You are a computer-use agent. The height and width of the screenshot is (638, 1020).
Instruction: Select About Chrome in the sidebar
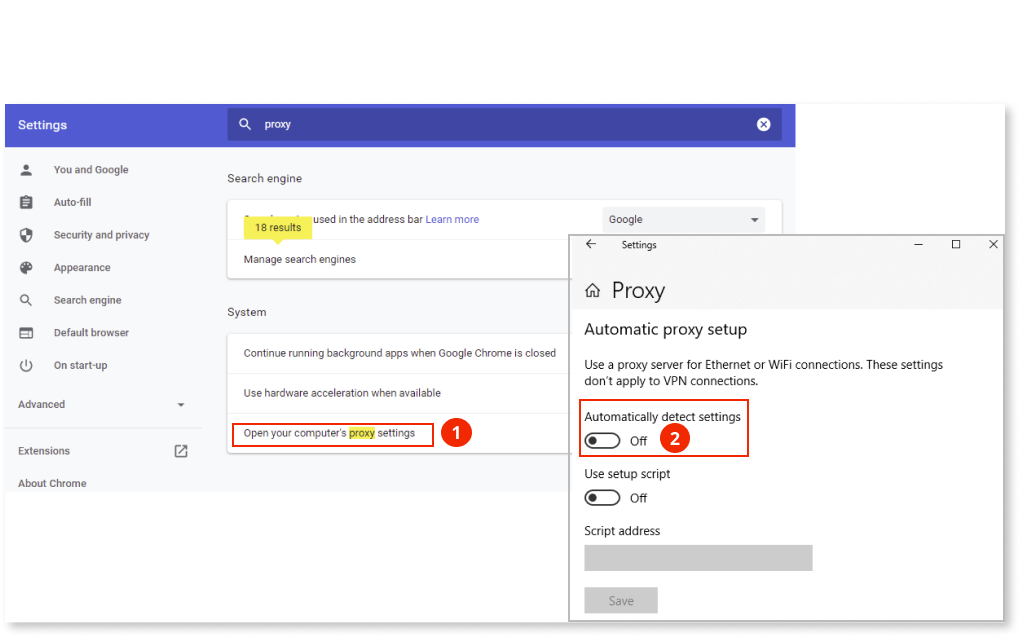(x=52, y=483)
